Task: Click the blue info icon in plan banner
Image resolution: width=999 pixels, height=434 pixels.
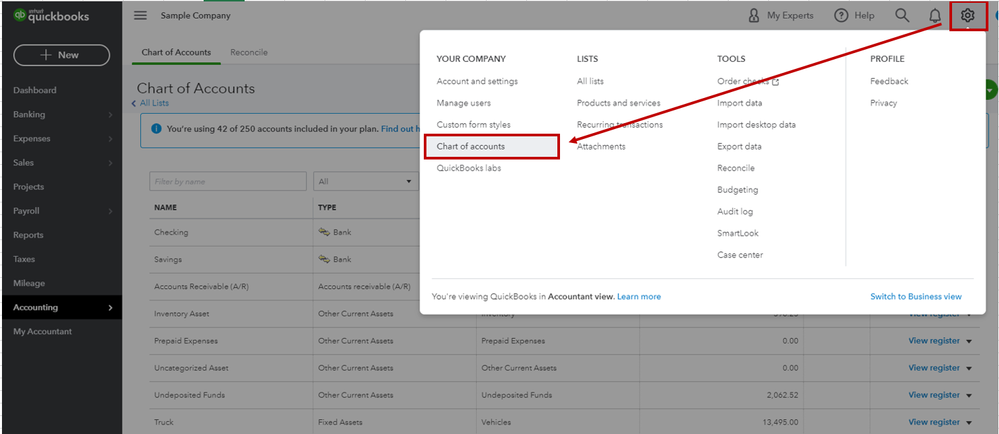Action: tap(156, 129)
